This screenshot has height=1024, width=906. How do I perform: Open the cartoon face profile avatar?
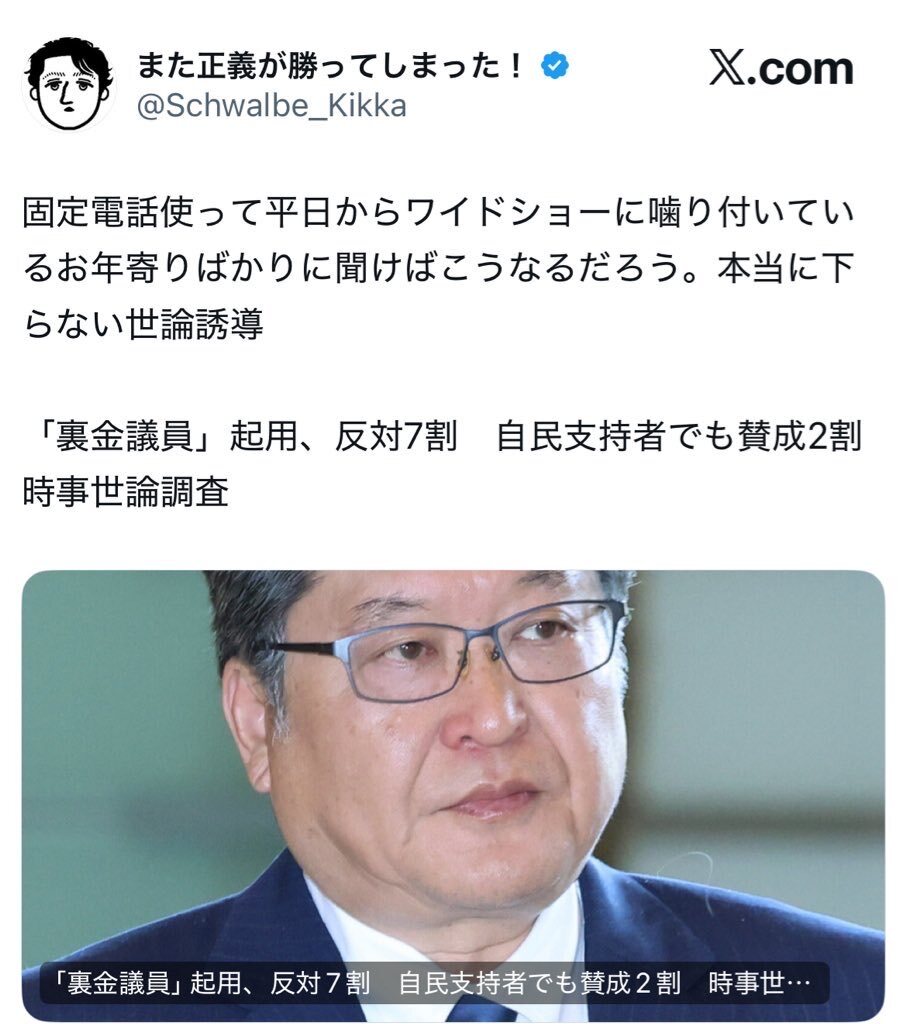click(68, 85)
